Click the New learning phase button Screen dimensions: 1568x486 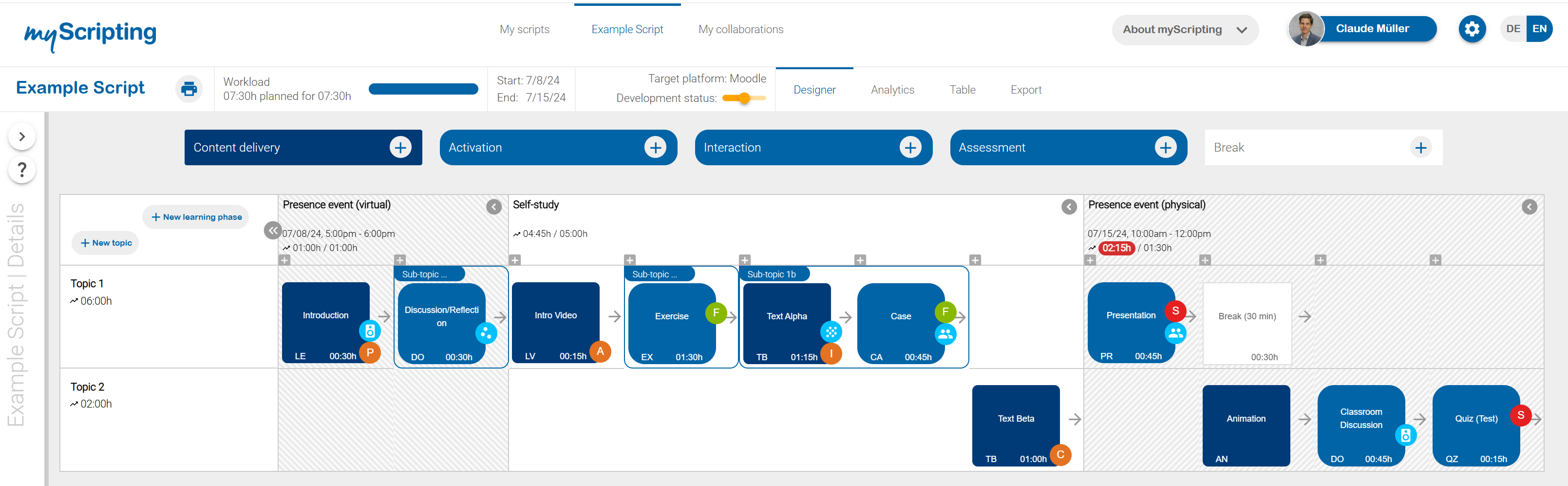(x=196, y=217)
